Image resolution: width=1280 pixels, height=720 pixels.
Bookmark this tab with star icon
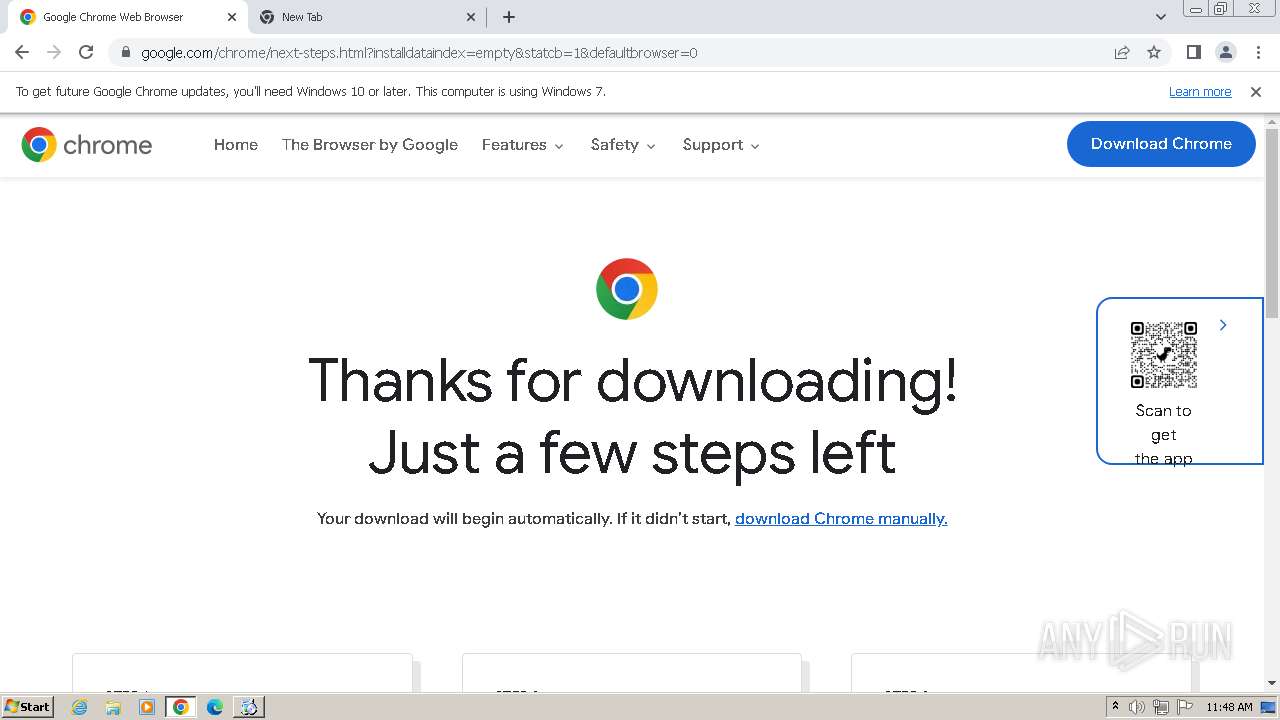[1154, 52]
